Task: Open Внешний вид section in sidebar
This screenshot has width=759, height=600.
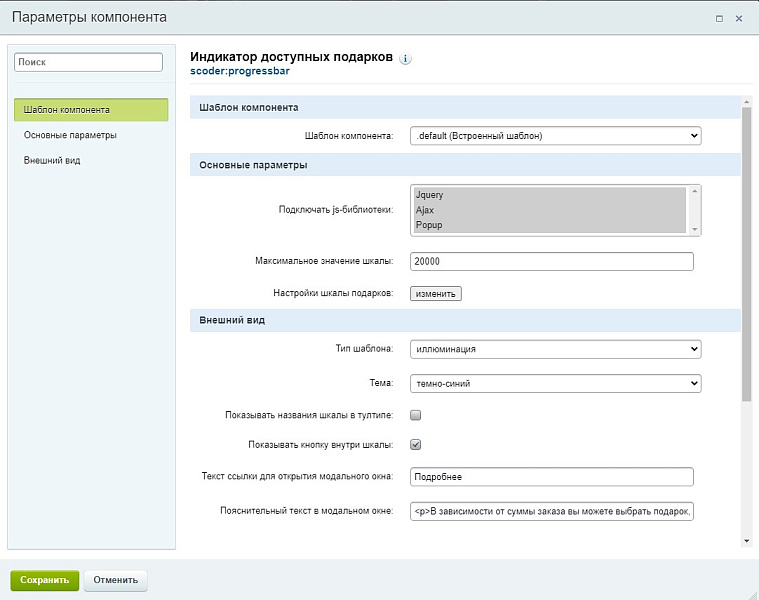Action: [52, 160]
